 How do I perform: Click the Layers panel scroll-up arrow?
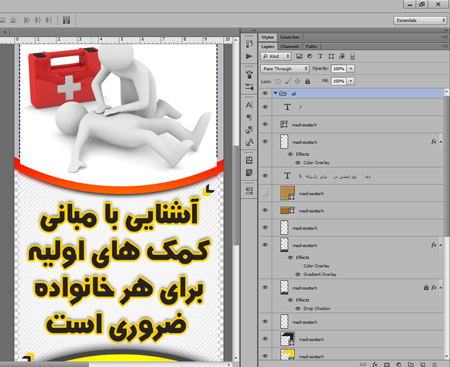tap(447, 92)
